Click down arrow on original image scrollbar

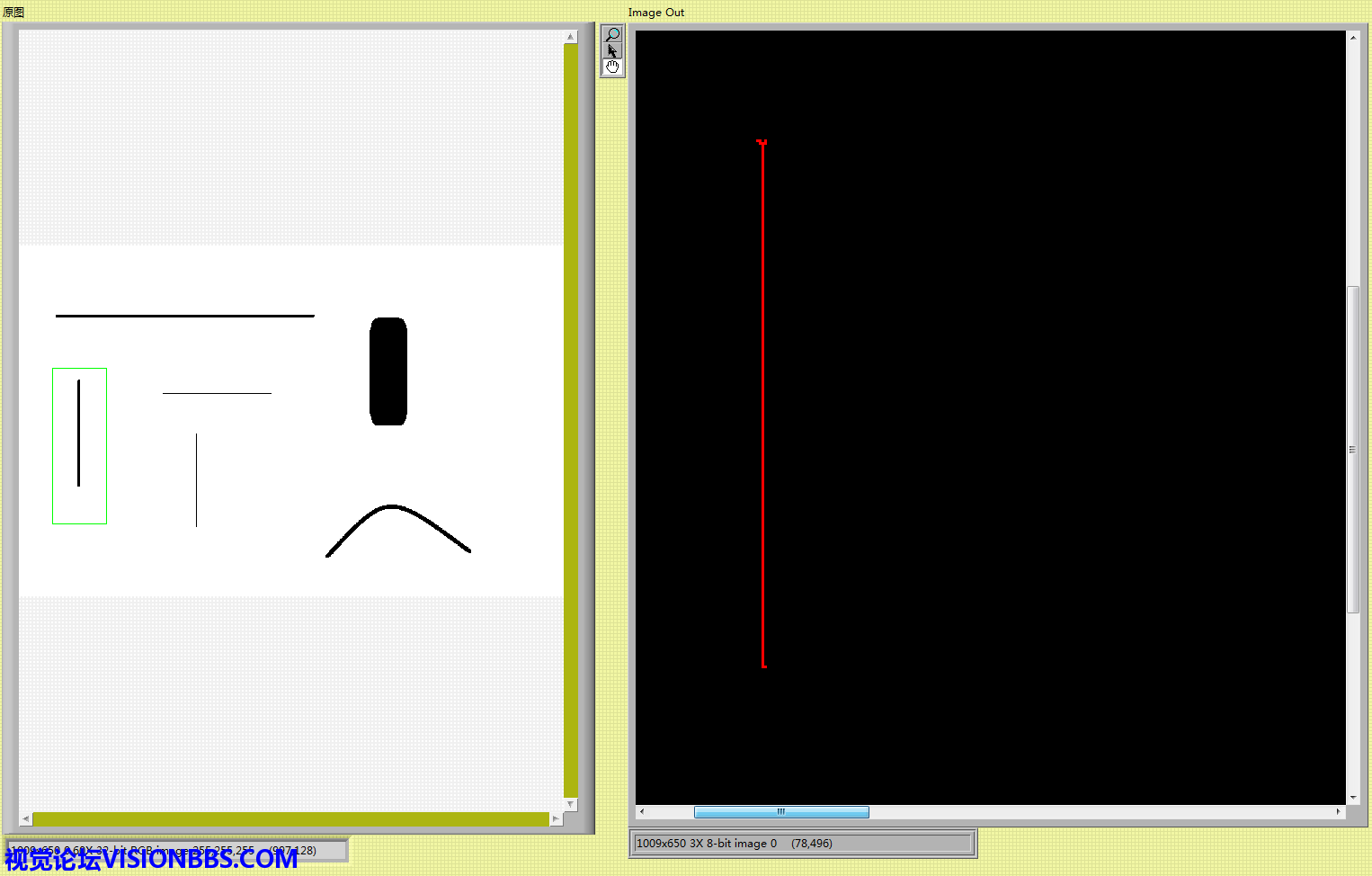(x=570, y=804)
